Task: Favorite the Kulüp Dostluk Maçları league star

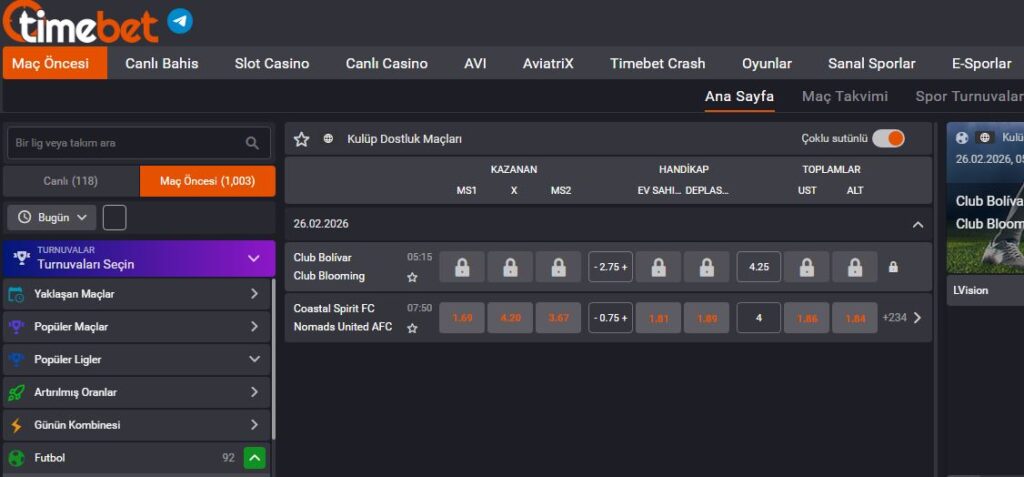Action: 301,139
